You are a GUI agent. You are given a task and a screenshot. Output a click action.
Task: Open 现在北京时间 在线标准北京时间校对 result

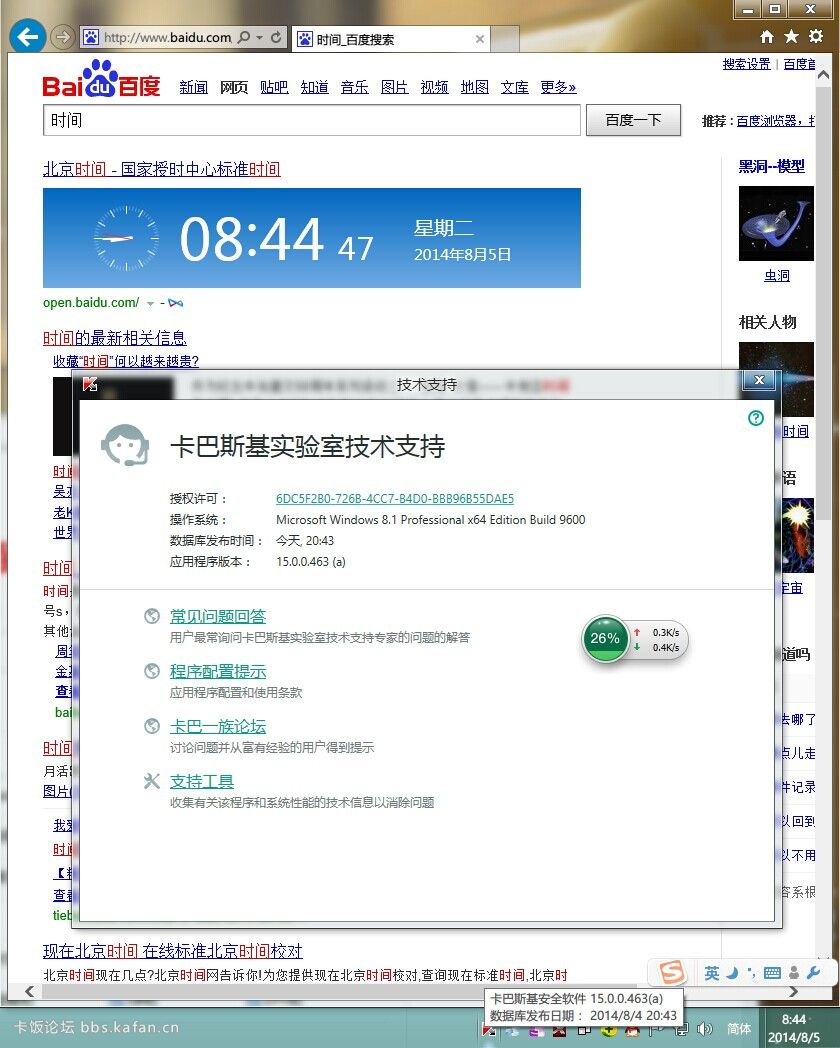[173, 951]
